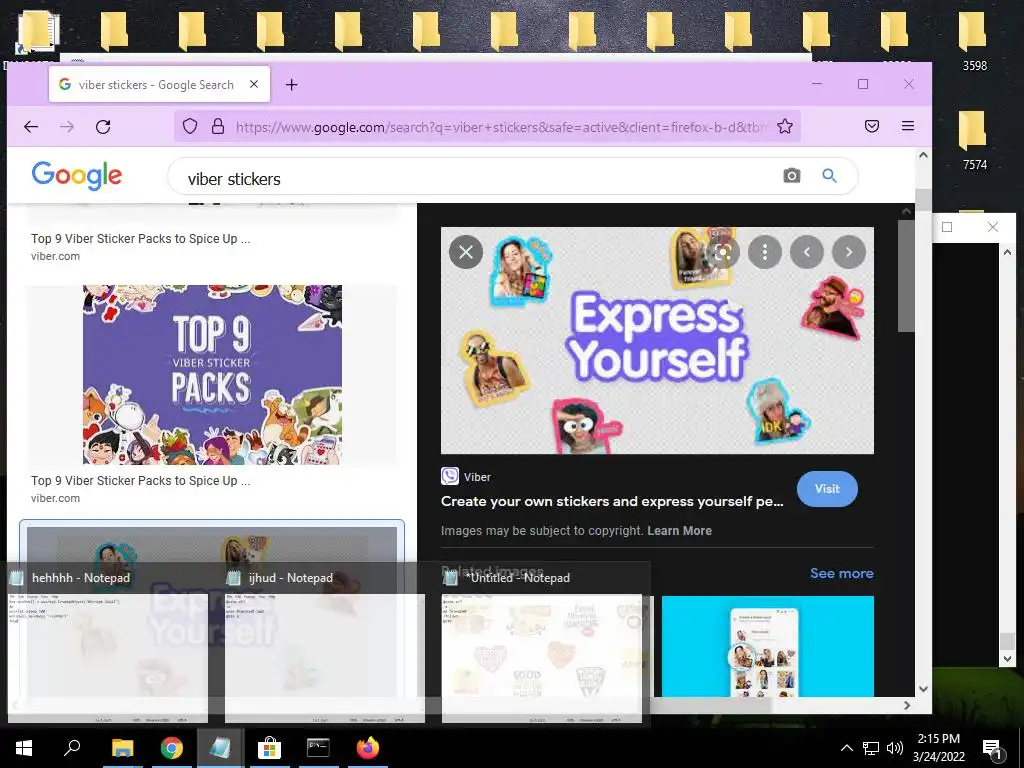Open the volume control tray icon

click(895, 748)
